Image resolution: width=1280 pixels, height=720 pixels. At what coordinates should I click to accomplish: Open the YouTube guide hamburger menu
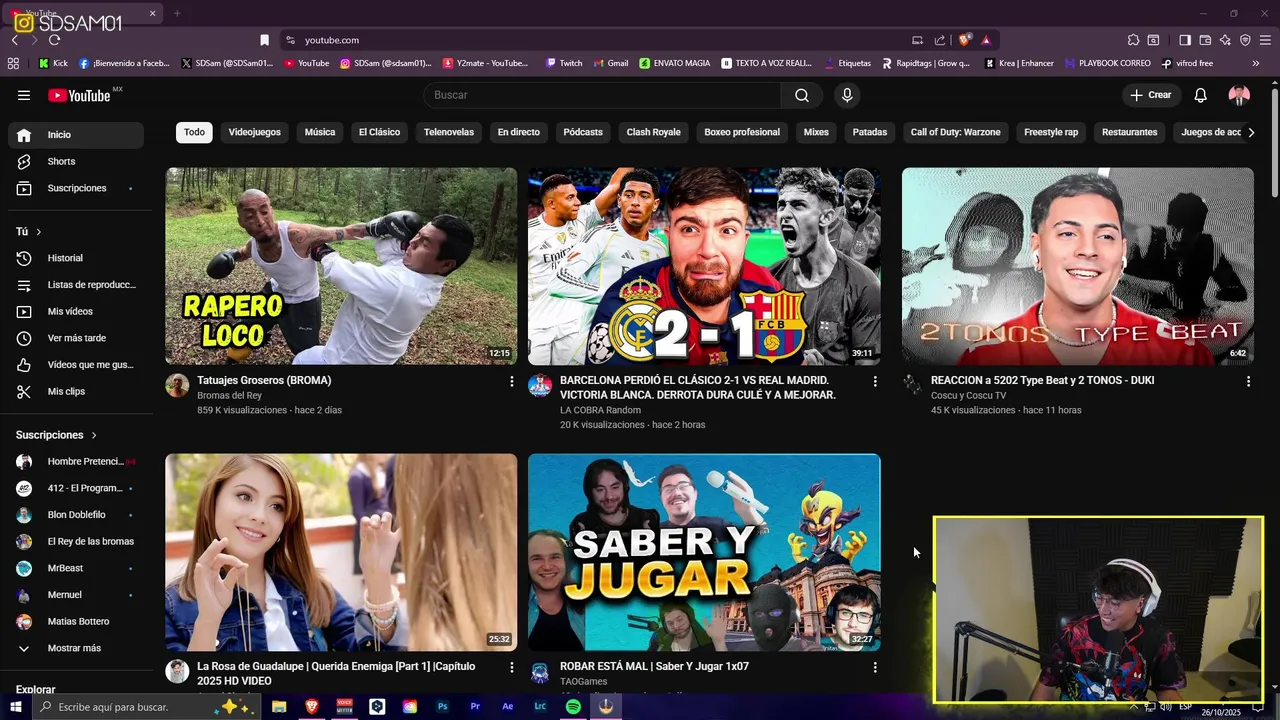pyautogui.click(x=24, y=95)
